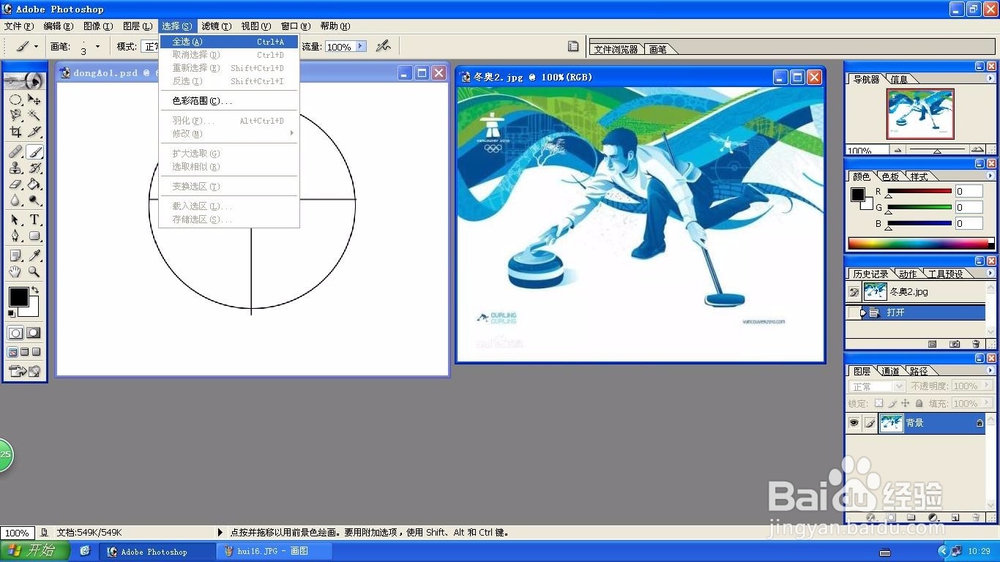
Task: Select the Magic Wand tool
Action: pos(34,115)
